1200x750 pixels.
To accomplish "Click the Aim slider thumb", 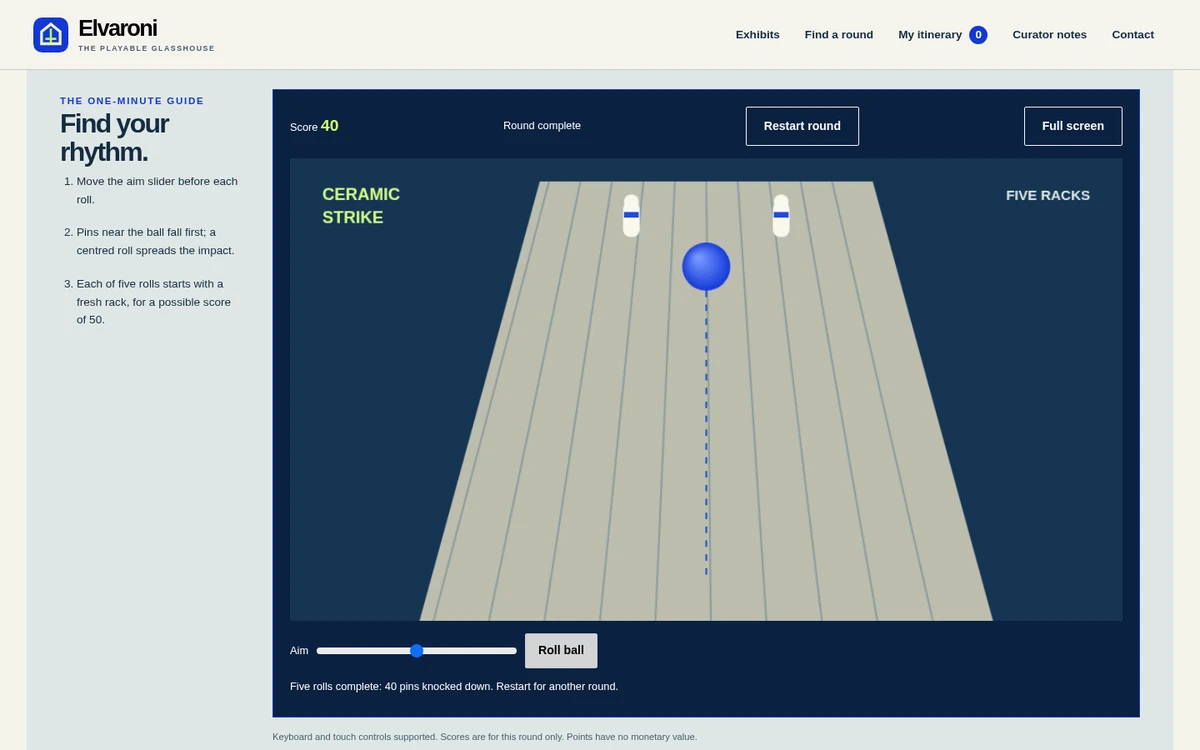I will tap(417, 651).
